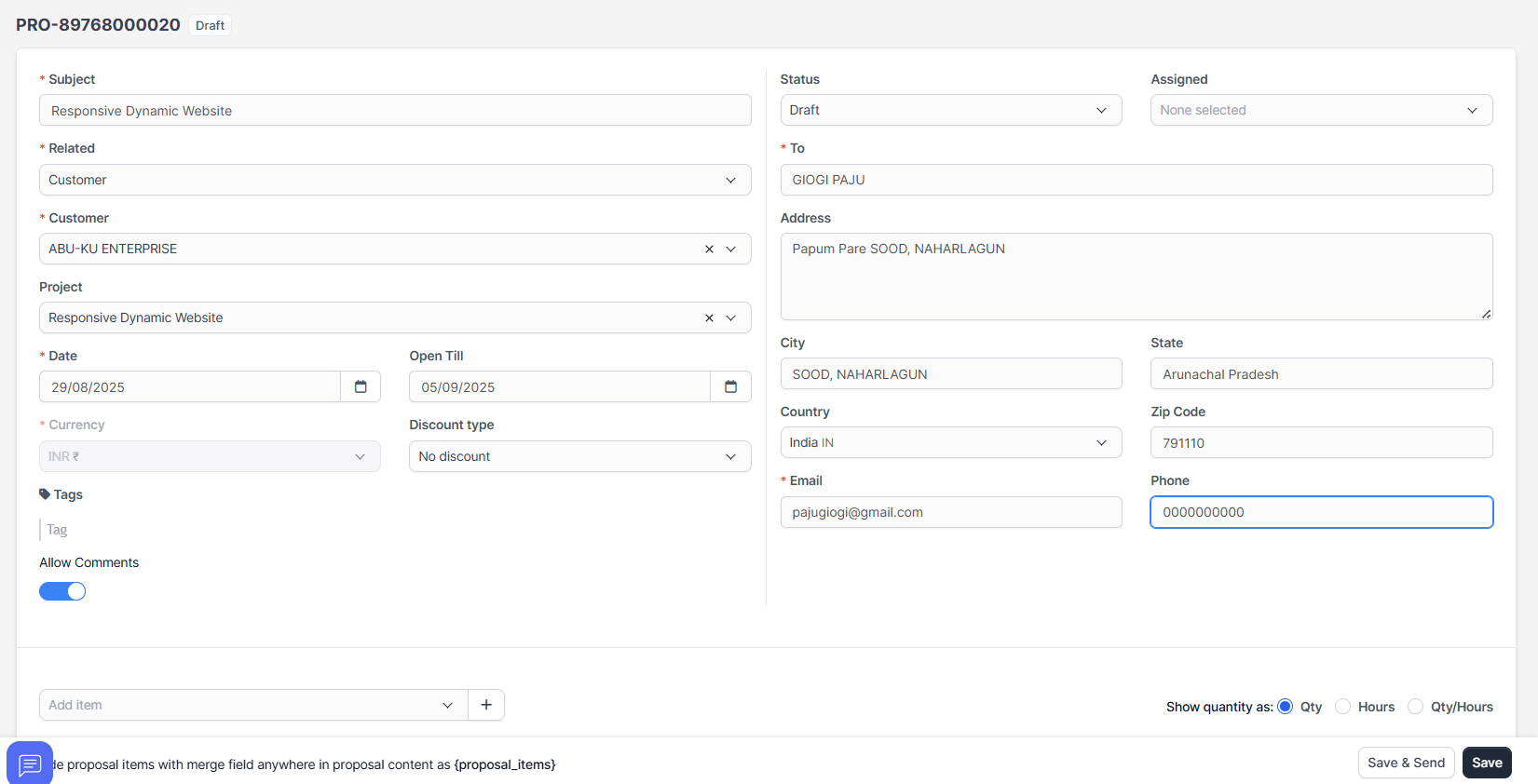
Task: Open the Assigned dropdown
Action: point(1321,110)
